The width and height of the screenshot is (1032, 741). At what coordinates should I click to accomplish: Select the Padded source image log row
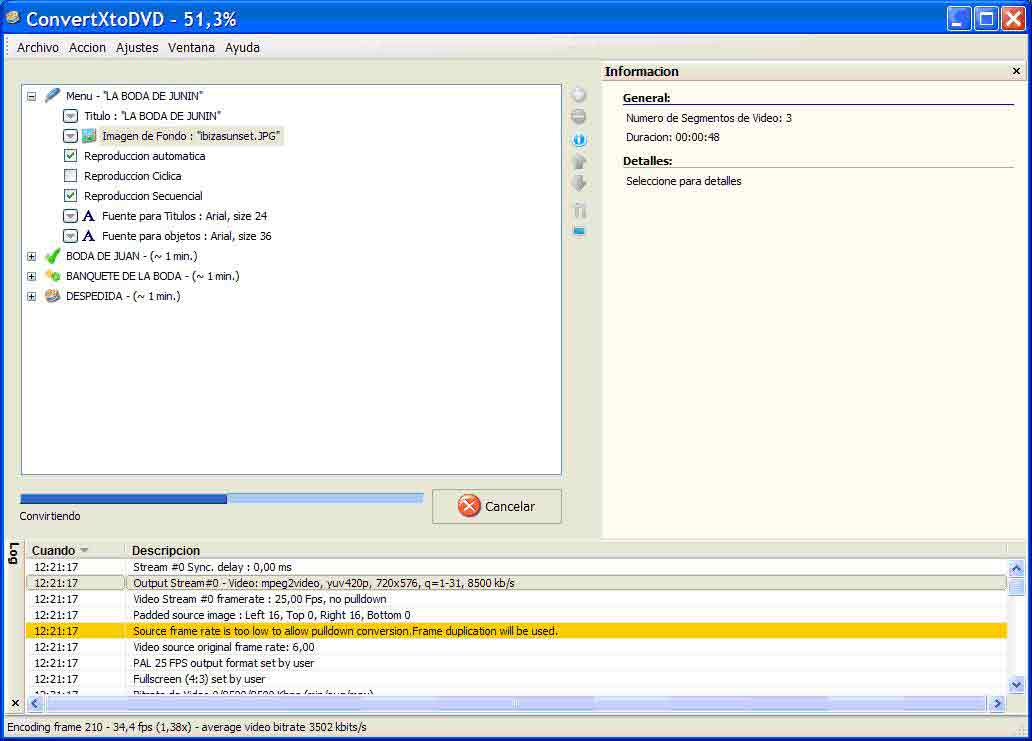coord(516,615)
